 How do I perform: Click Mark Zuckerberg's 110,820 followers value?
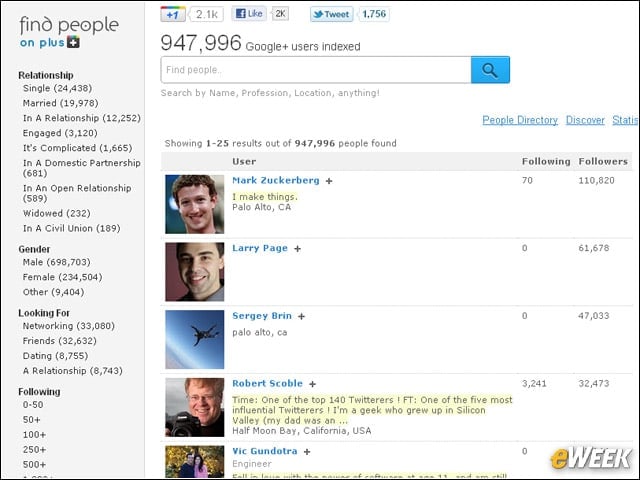click(x=596, y=180)
